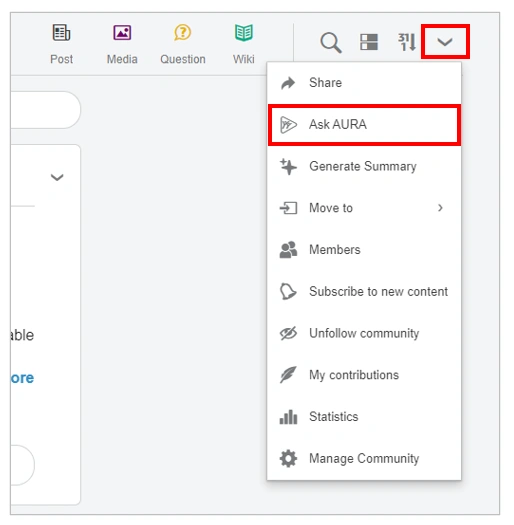View community Statistics
The height and width of the screenshot is (525, 514).
pyautogui.click(x=364, y=417)
